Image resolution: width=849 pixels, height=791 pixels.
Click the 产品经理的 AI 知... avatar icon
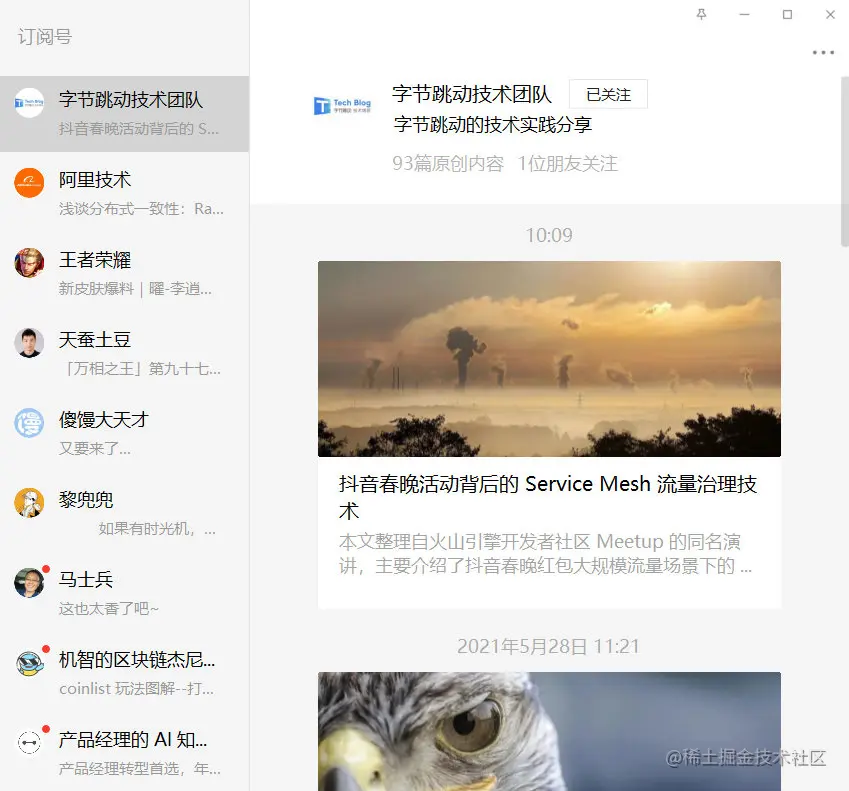pyautogui.click(x=29, y=742)
